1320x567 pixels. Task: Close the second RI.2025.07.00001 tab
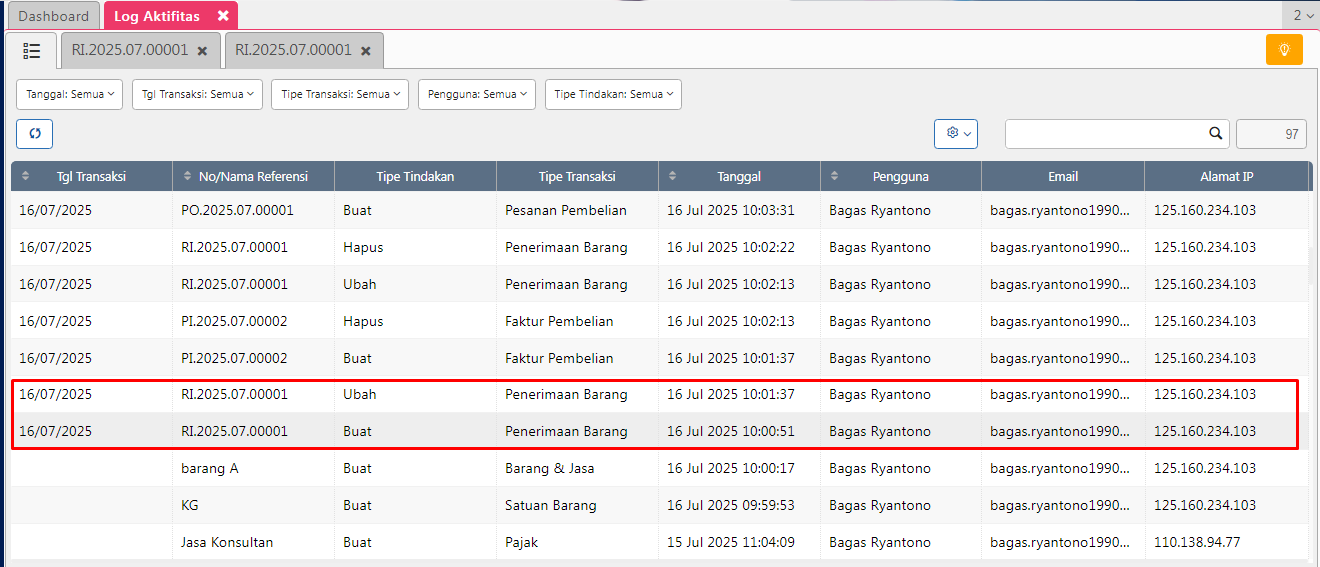tap(366, 51)
